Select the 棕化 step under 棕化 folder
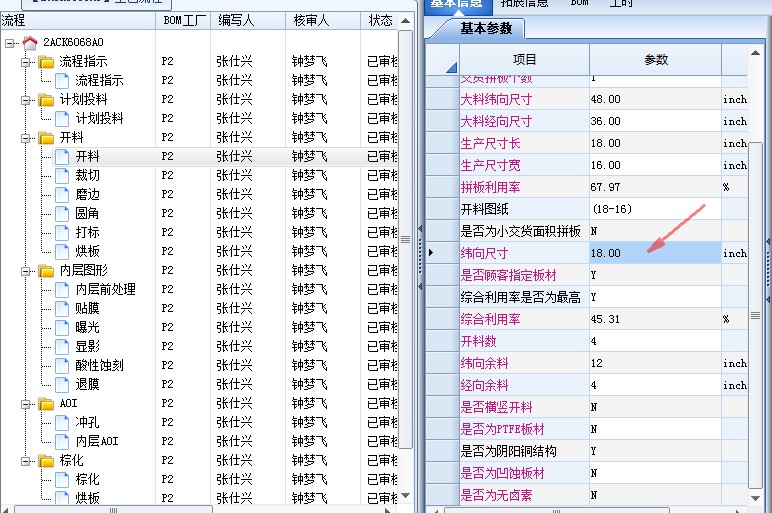772x513 pixels. tap(87, 480)
